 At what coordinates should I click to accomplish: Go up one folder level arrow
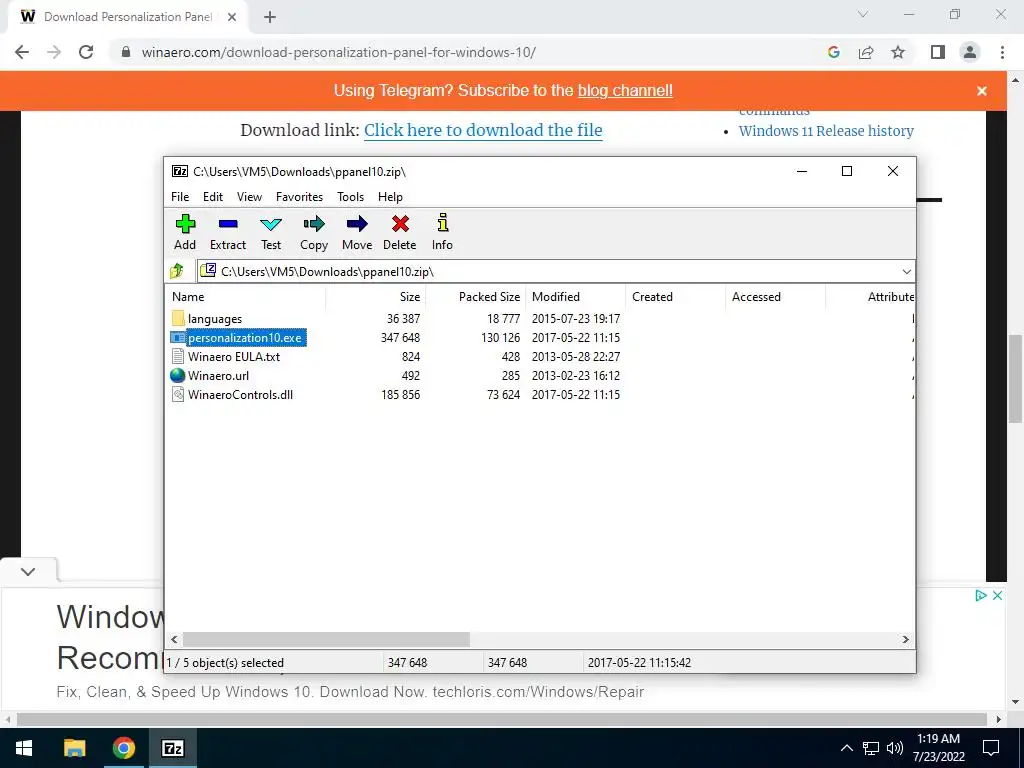(x=177, y=271)
